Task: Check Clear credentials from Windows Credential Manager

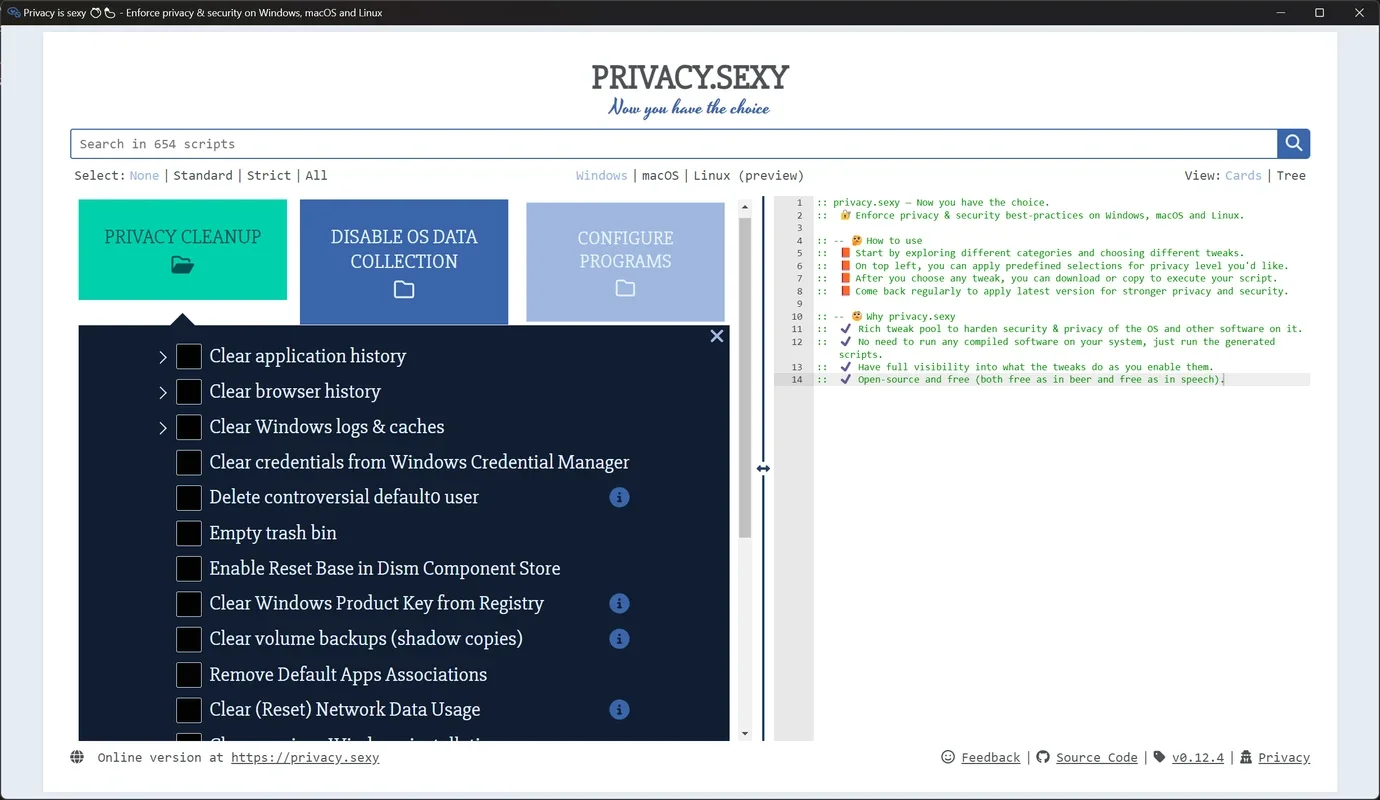Action: pos(189,462)
